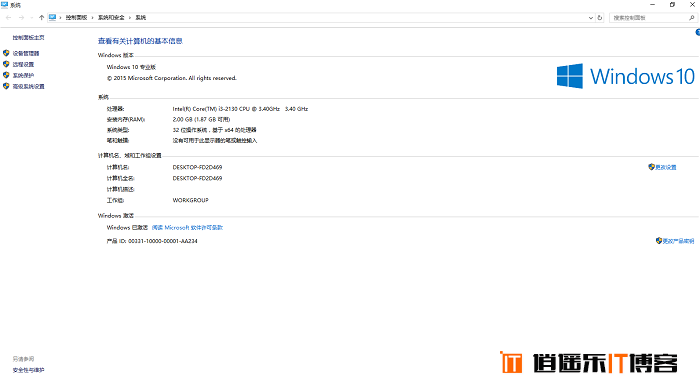The width and height of the screenshot is (700, 382).
Task: Click 更改产品密钥 link
Action: [678, 241]
